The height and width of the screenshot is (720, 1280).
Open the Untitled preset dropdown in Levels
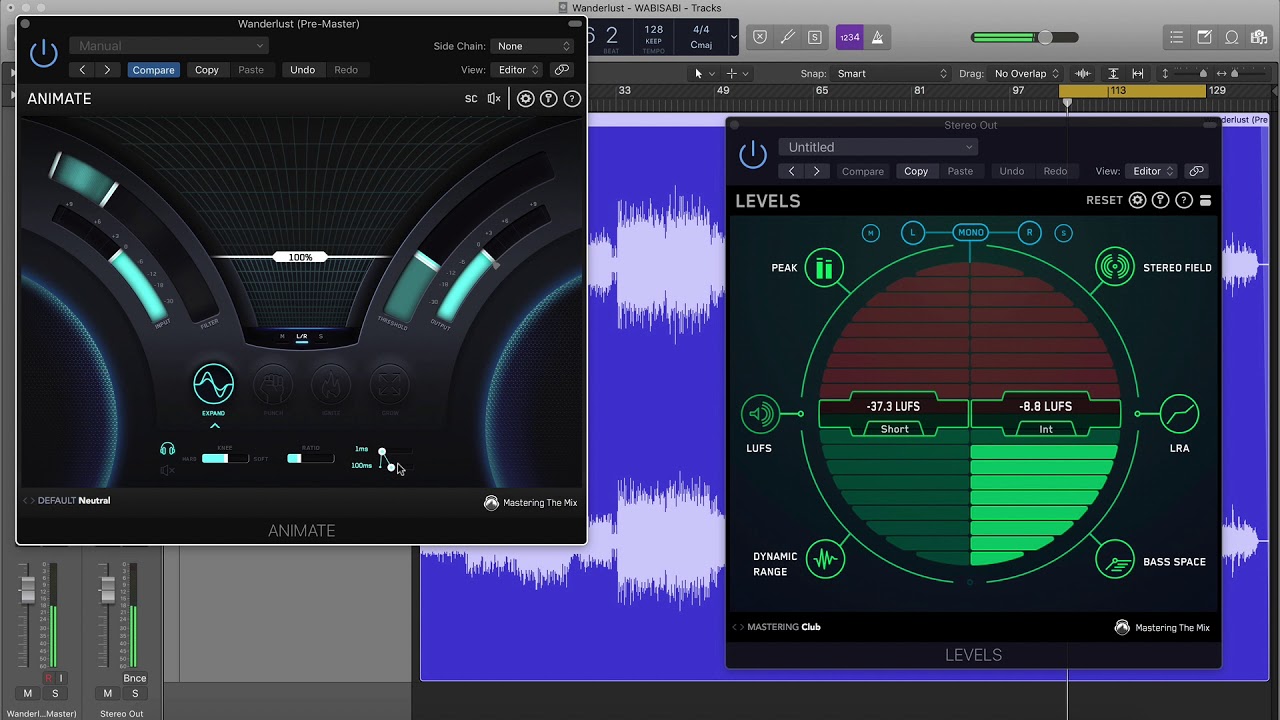[x=878, y=147]
